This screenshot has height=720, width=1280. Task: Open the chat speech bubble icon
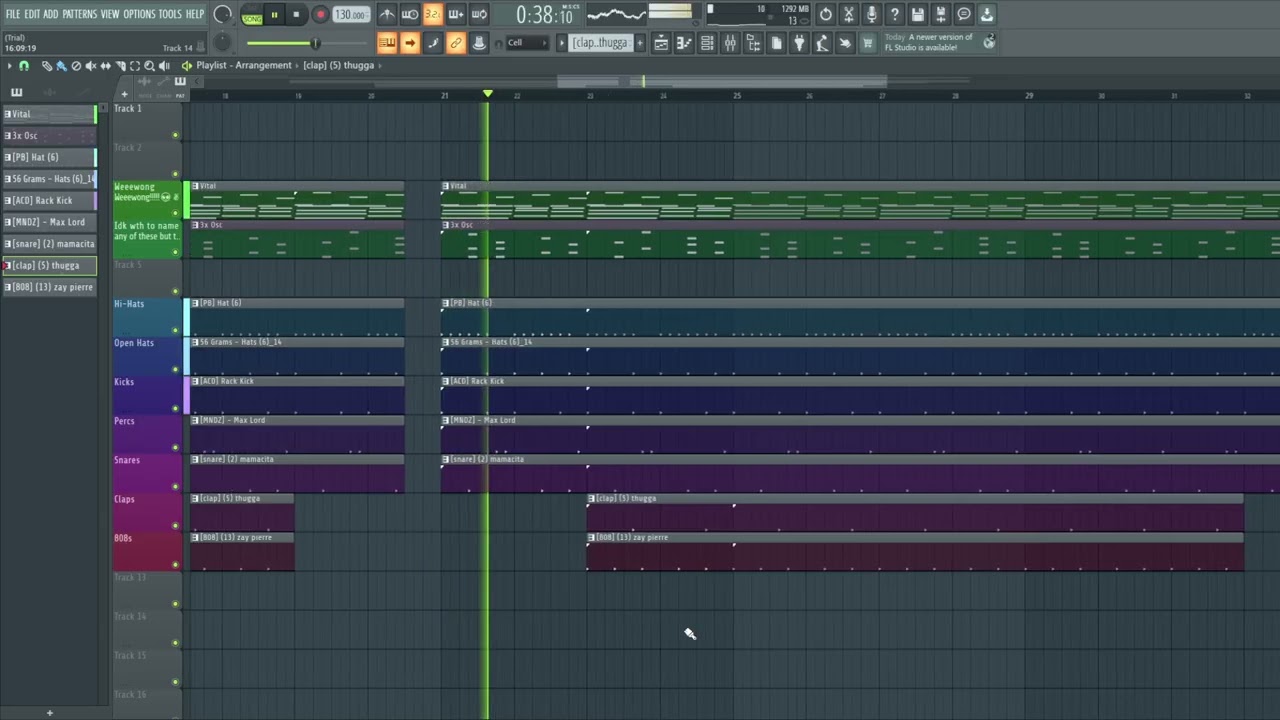click(964, 14)
